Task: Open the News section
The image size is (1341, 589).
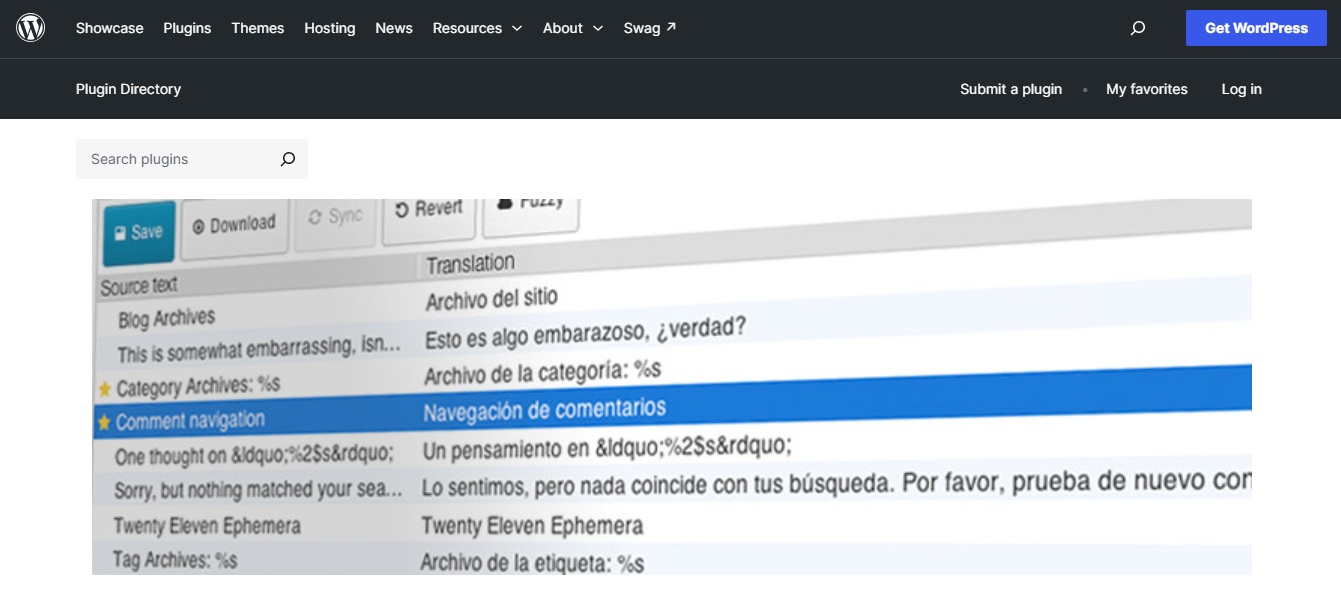Action: click(394, 28)
